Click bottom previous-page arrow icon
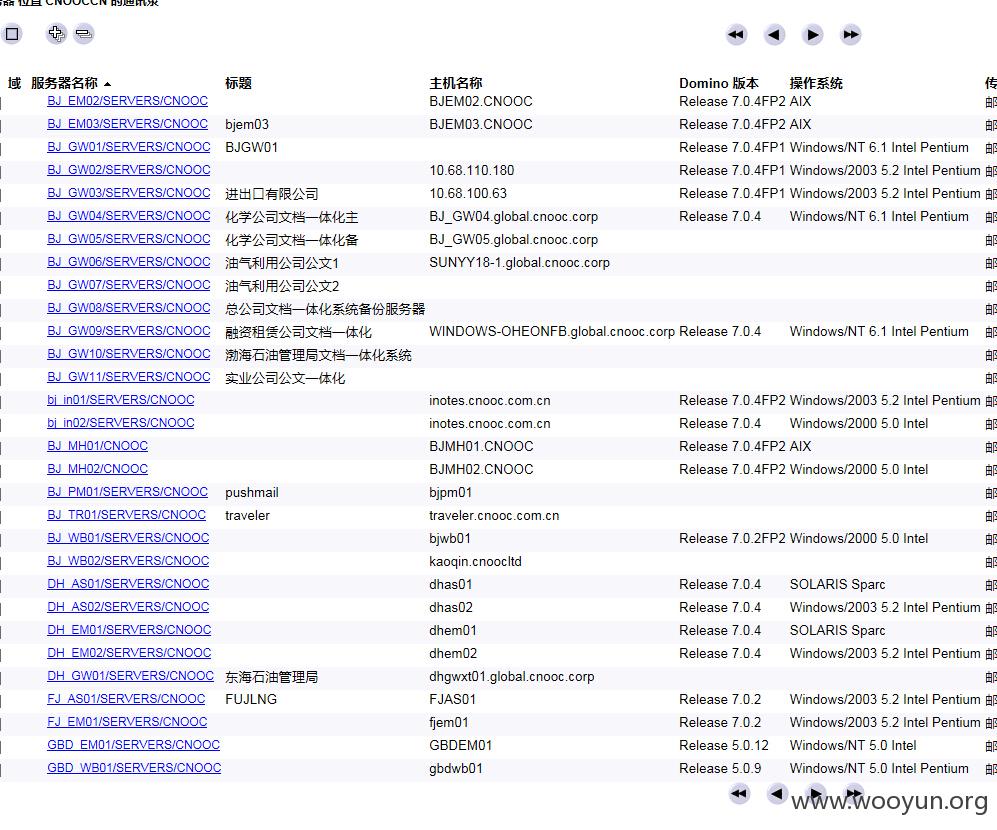This screenshot has height=830, width=997. (x=776, y=793)
